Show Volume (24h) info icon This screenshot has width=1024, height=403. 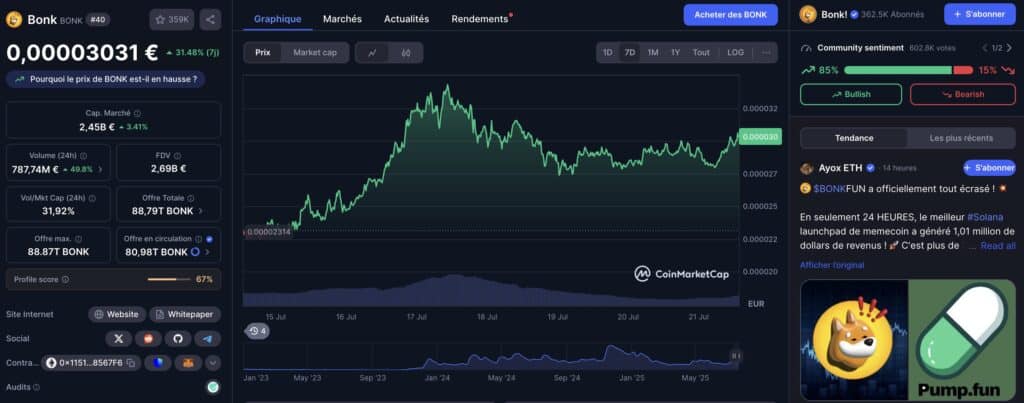83,155
